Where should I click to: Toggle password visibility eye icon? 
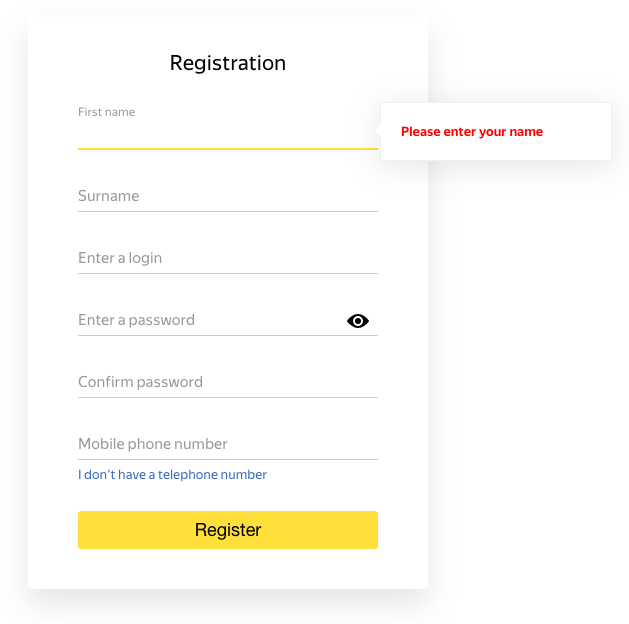357,321
